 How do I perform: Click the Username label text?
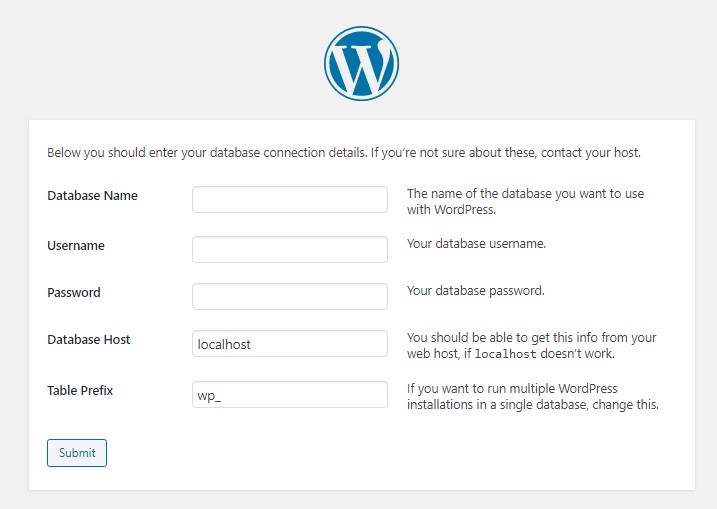click(x=76, y=246)
